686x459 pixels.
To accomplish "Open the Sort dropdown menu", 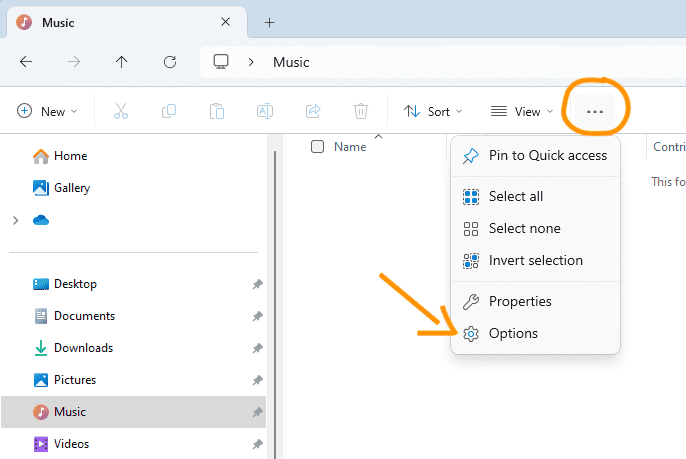I will (433, 111).
